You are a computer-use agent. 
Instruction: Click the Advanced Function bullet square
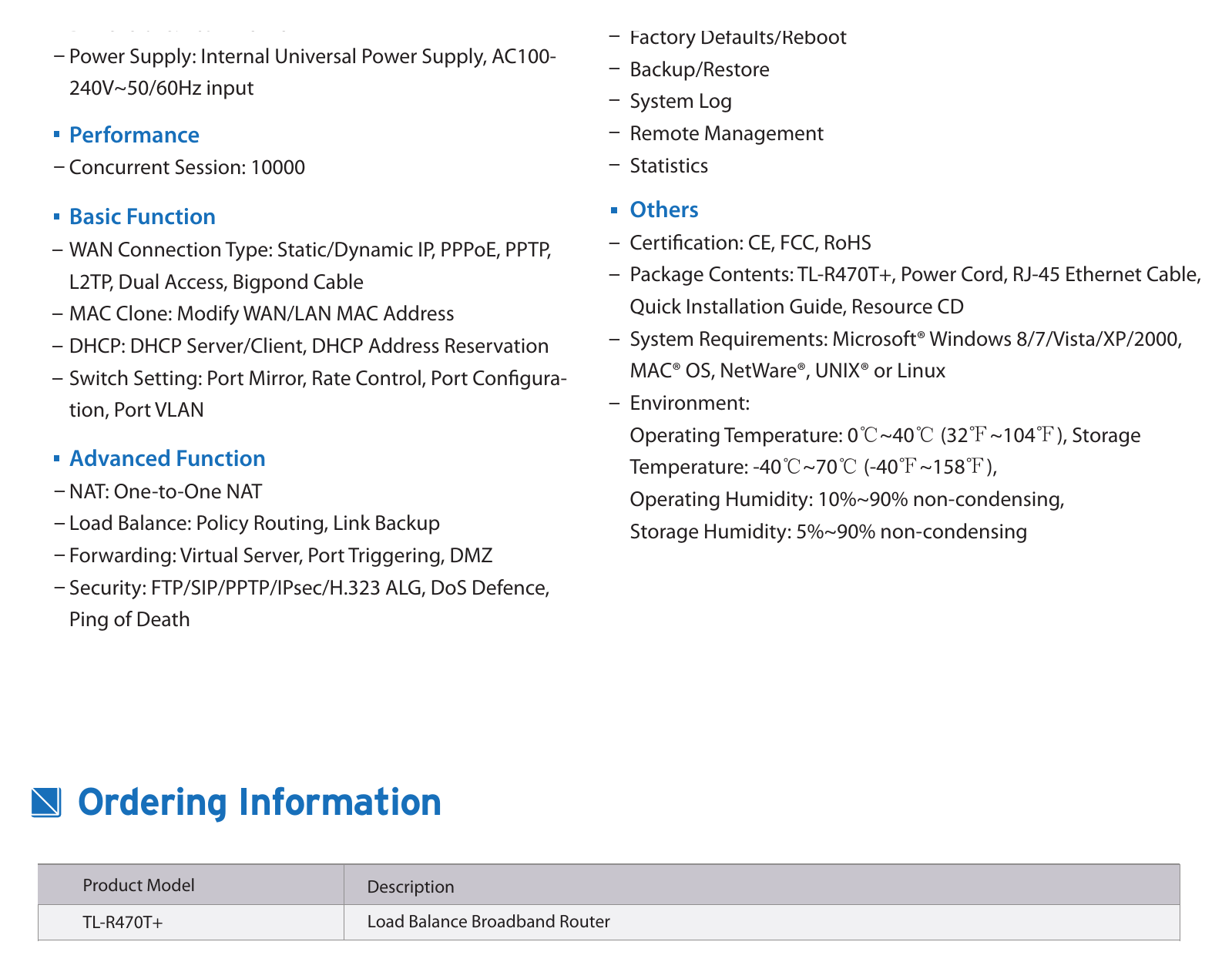(x=57, y=458)
